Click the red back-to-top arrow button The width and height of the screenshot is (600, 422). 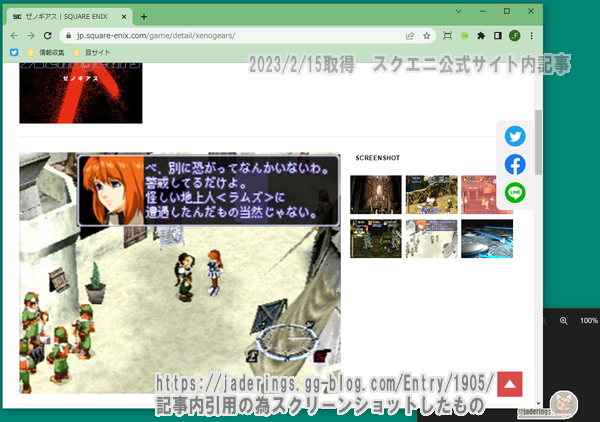510,384
